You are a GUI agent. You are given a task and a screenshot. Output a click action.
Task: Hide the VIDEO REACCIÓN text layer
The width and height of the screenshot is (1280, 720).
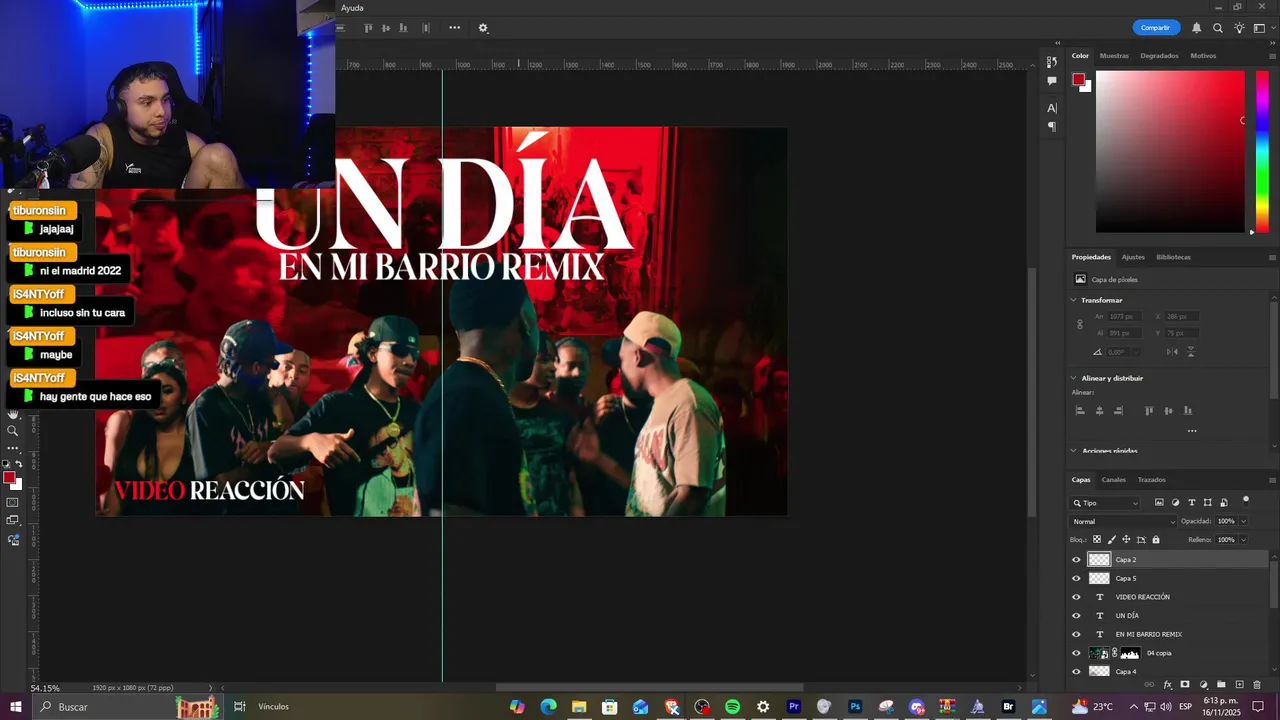point(1076,597)
